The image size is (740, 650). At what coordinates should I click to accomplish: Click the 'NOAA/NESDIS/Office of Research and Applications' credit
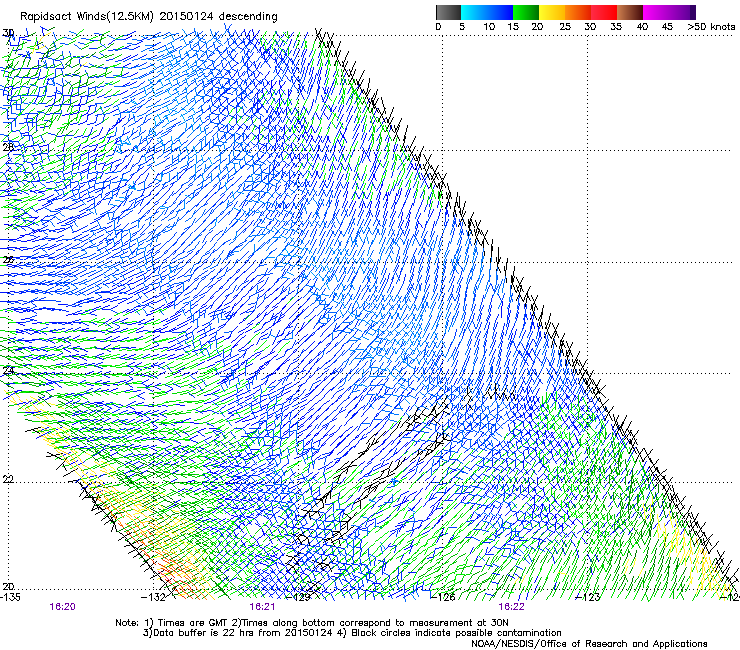click(589, 644)
